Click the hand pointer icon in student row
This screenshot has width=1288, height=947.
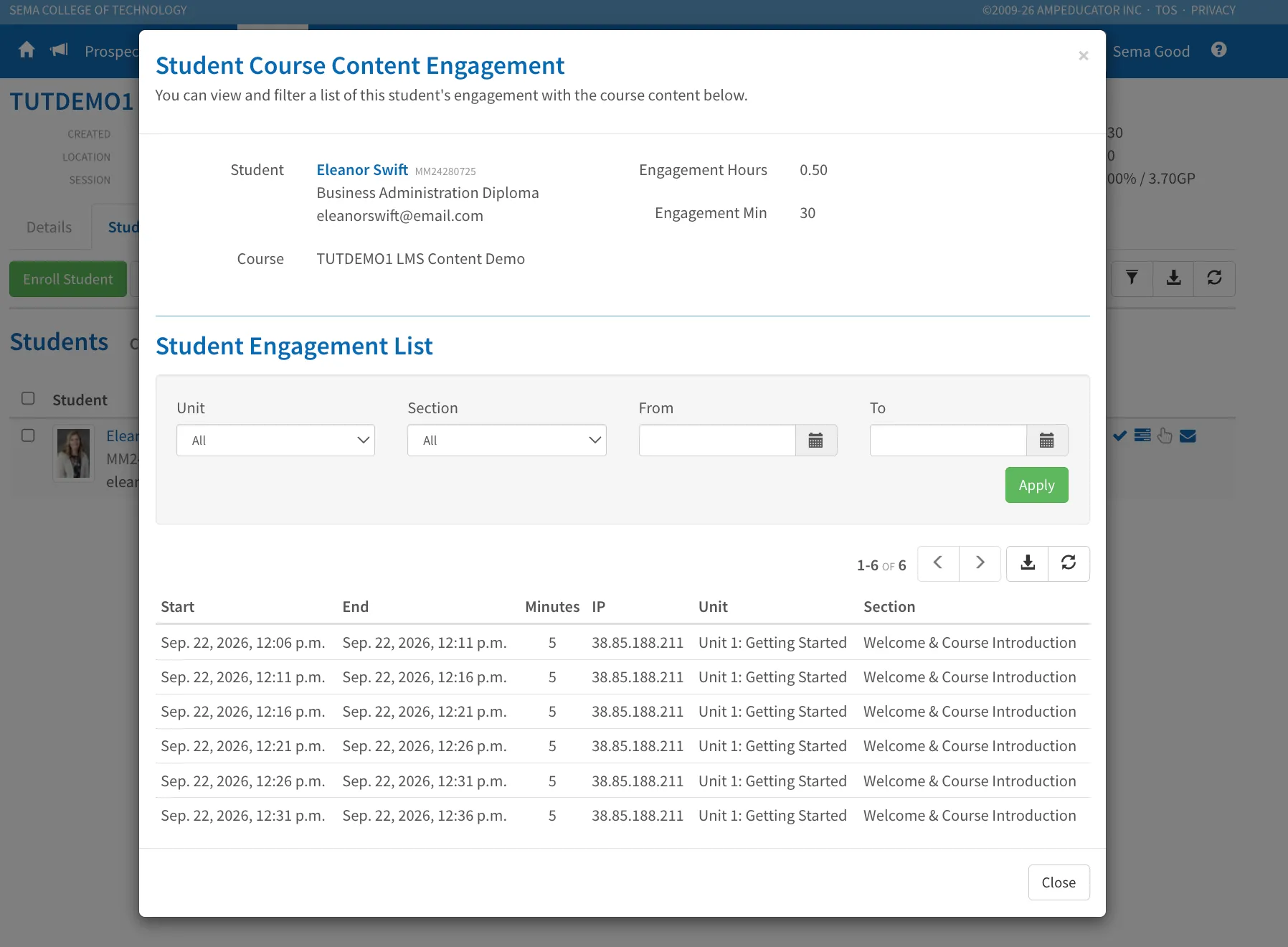coord(1165,435)
